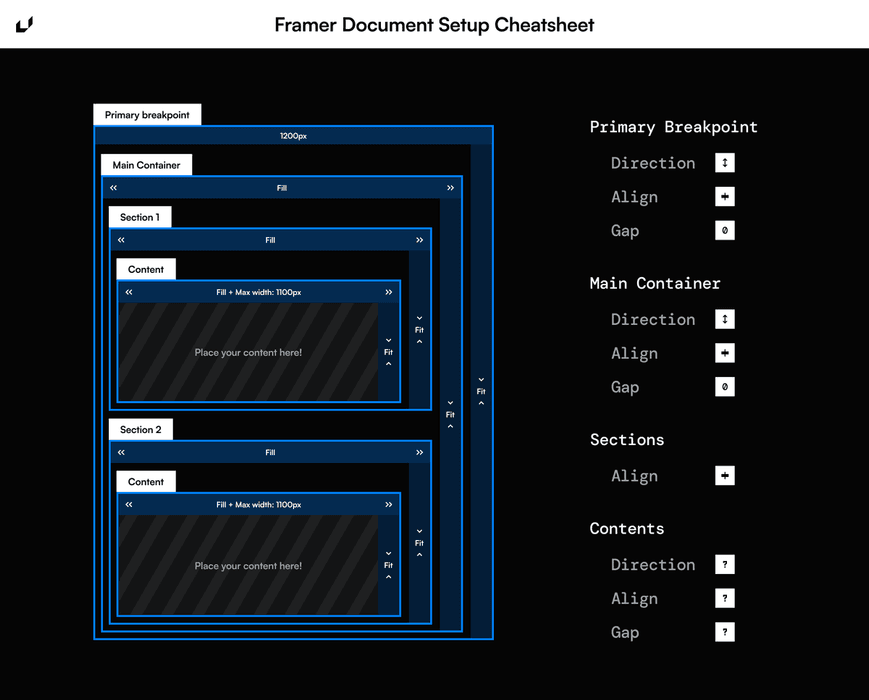Click Direction label under Primary Breakpoint heading
The image size is (869, 700).
pos(653,163)
